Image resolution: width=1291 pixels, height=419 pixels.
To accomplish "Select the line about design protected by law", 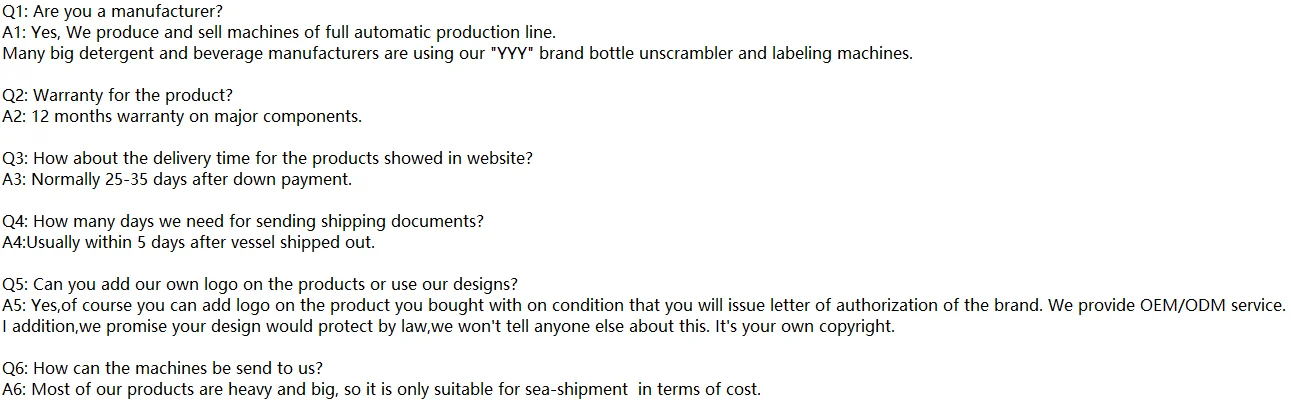I will [448, 327].
